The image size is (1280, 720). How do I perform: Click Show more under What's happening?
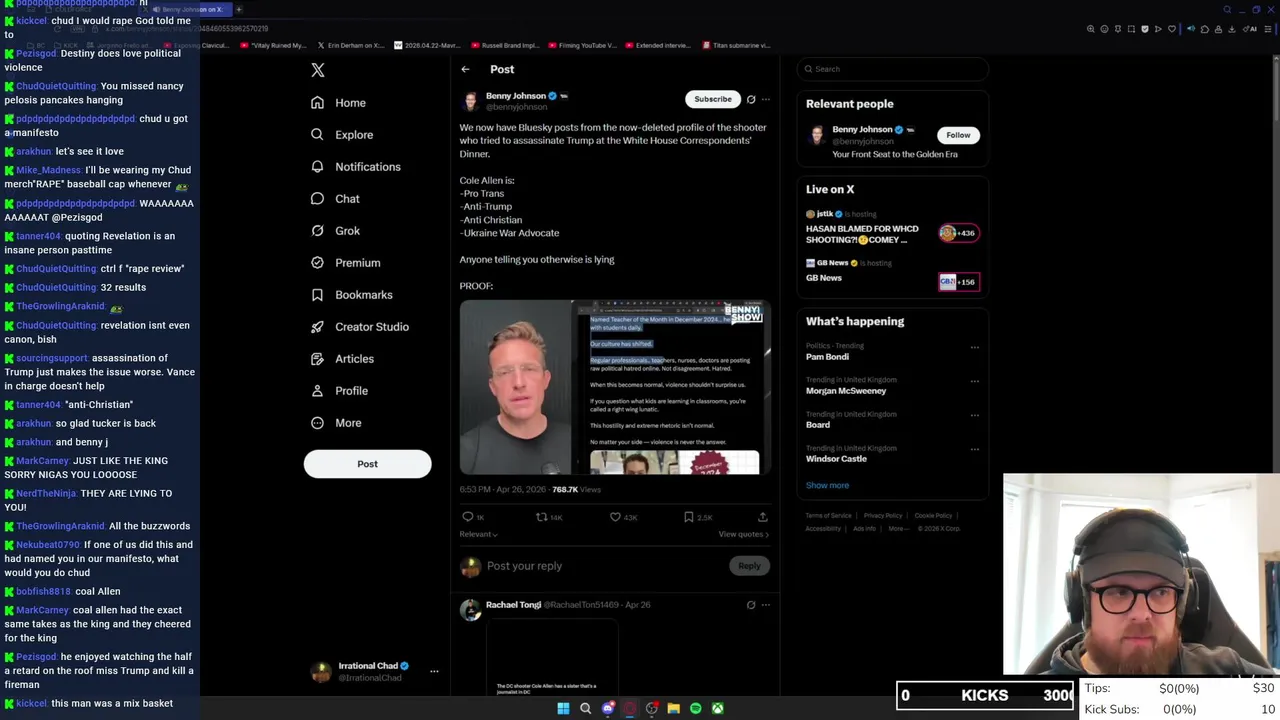[827, 485]
